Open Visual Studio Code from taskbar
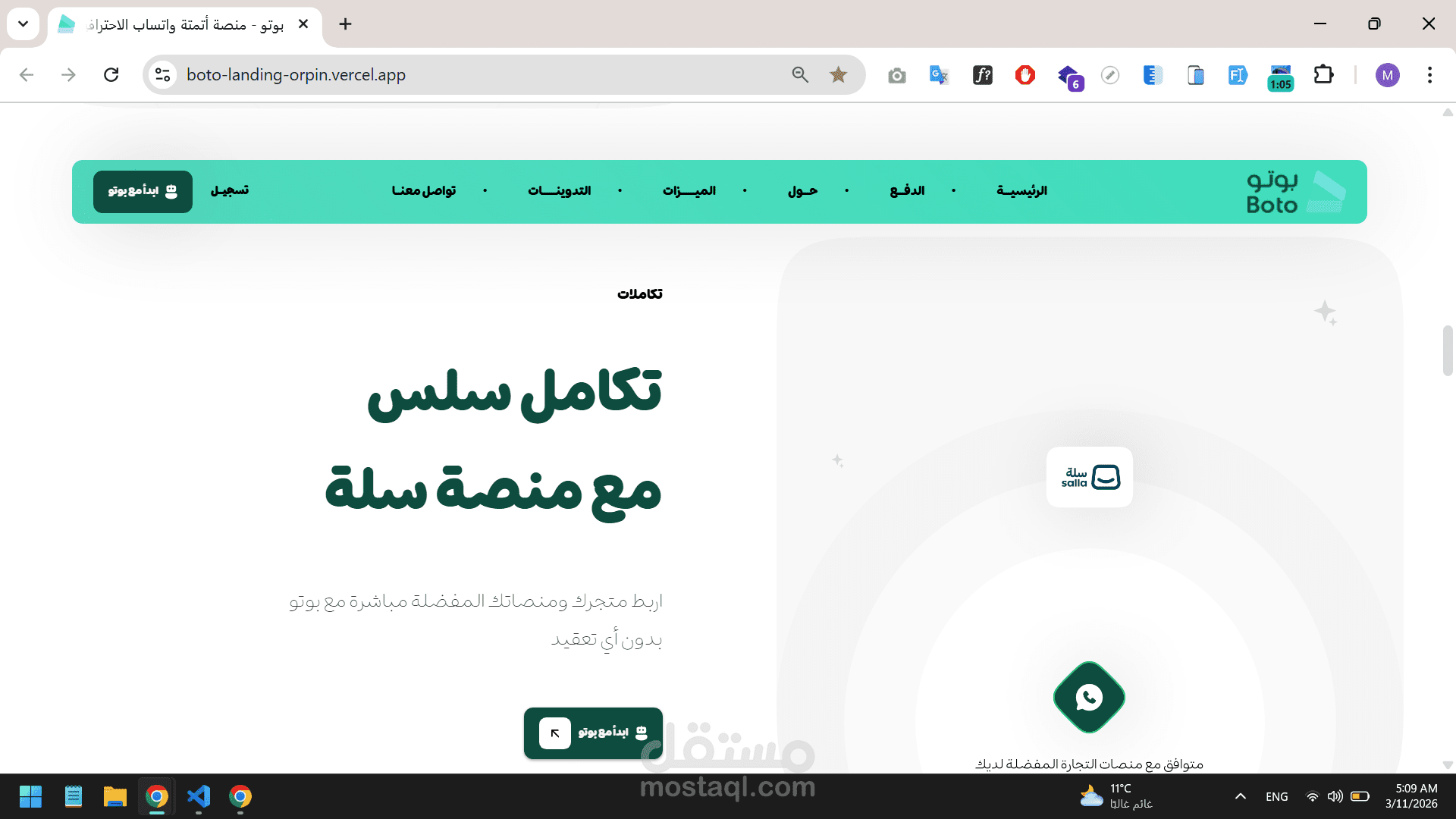This screenshot has height=819, width=1456. click(x=199, y=796)
